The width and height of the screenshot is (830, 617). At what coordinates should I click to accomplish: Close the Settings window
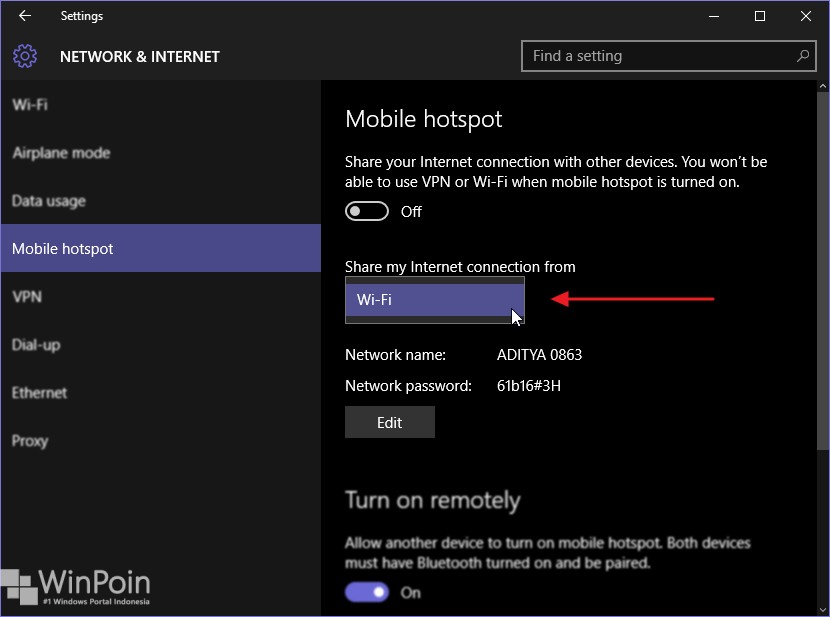pos(806,16)
